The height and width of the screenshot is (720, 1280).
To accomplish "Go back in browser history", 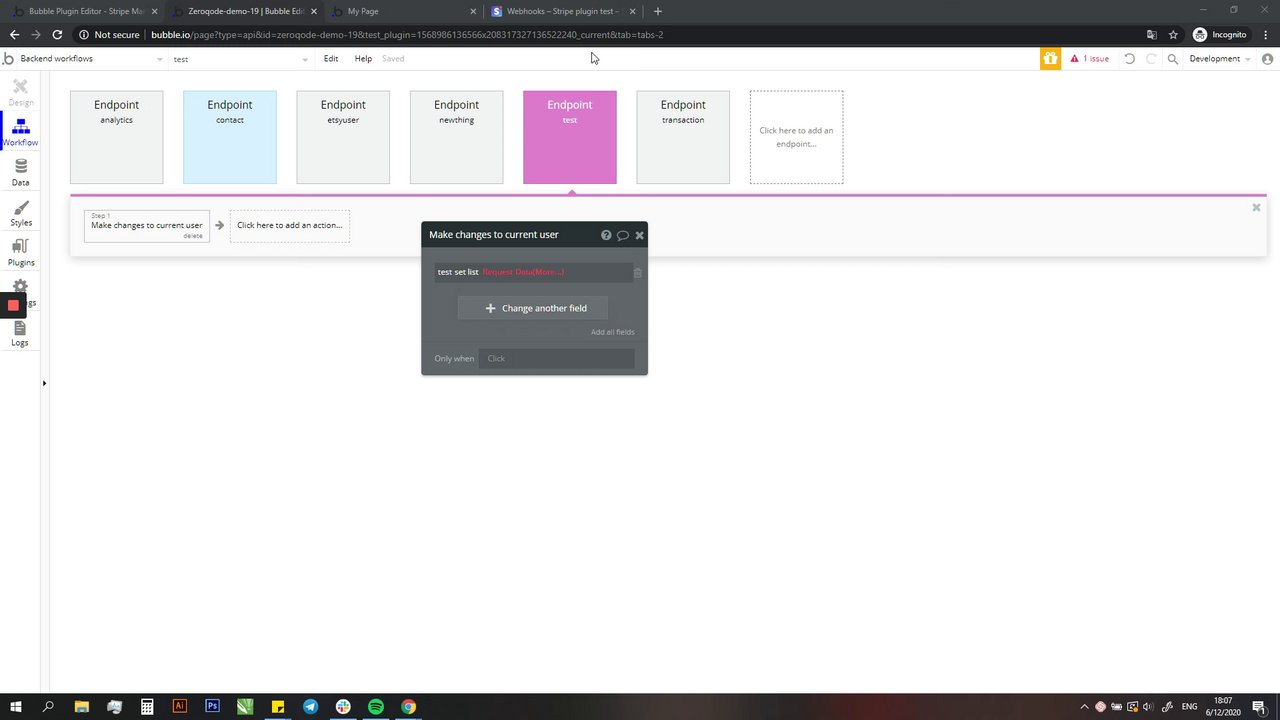I will 14,34.
